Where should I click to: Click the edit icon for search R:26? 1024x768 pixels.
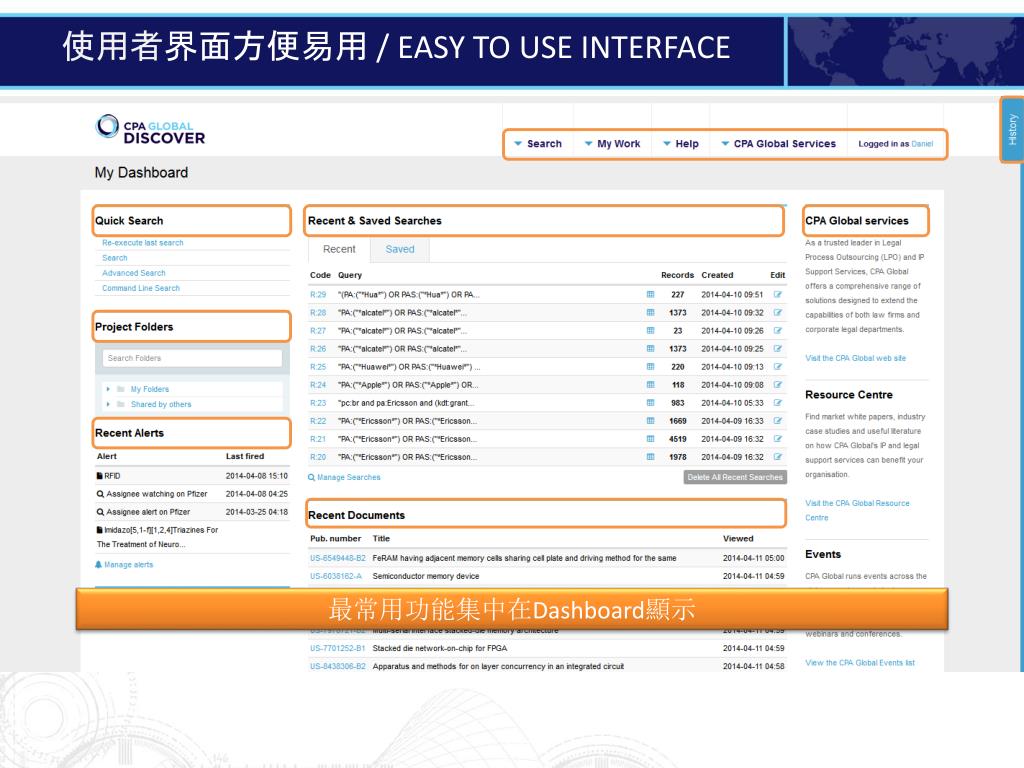coord(778,349)
